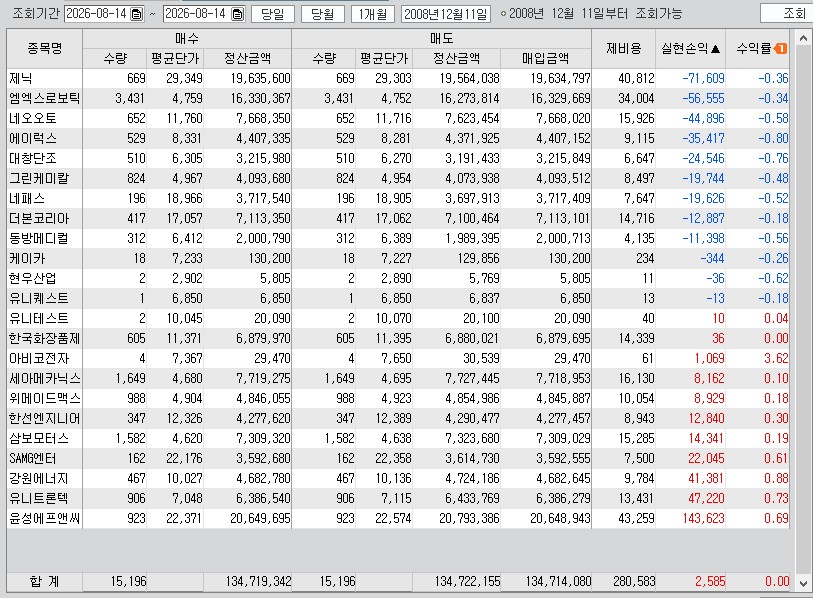The width and height of the screenshot is (813, 598).
Task: Click the 당일 button
Action: (x=273, y=14)
